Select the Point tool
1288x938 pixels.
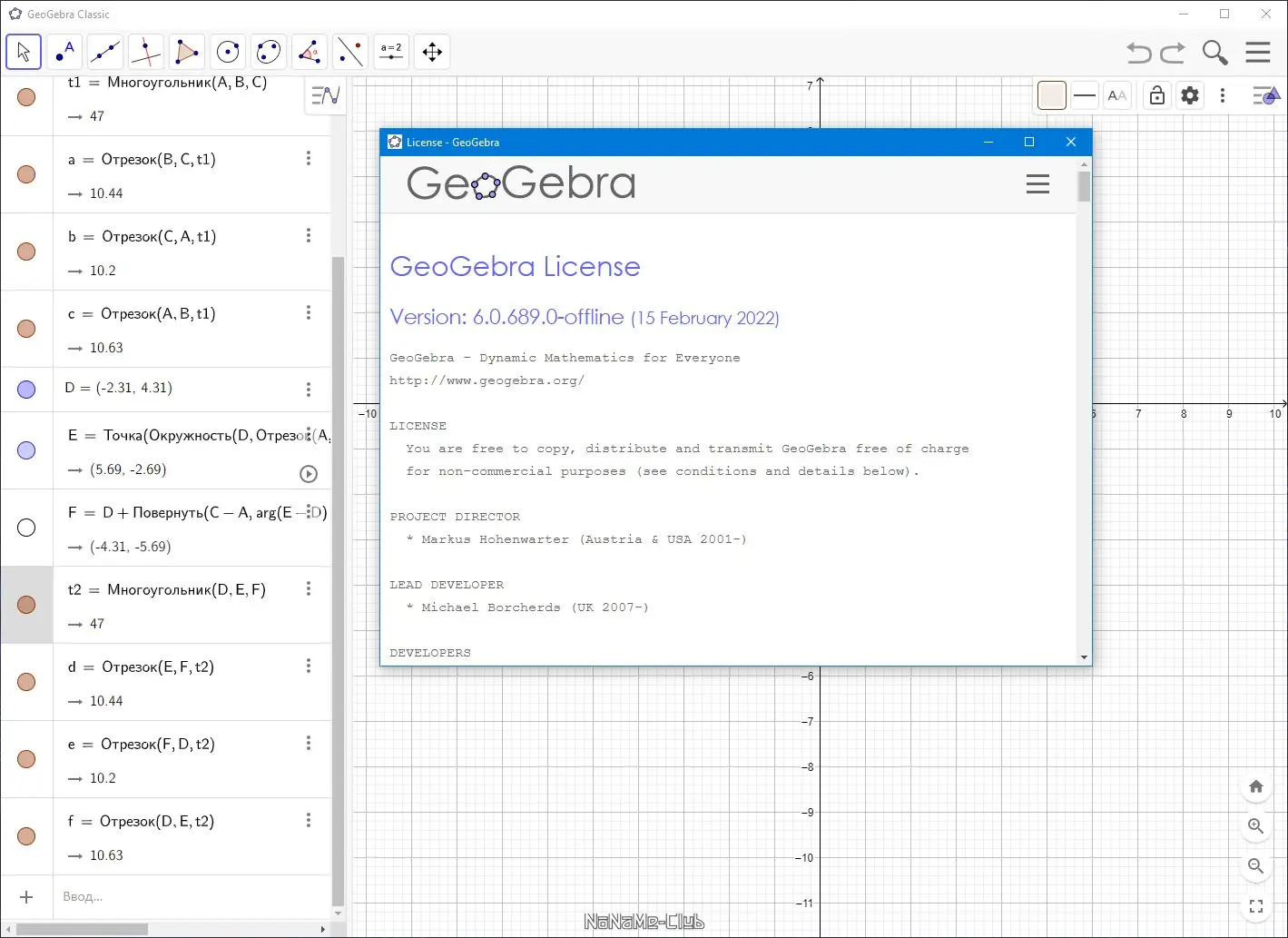pyautogui.click(x=64, y=52)
